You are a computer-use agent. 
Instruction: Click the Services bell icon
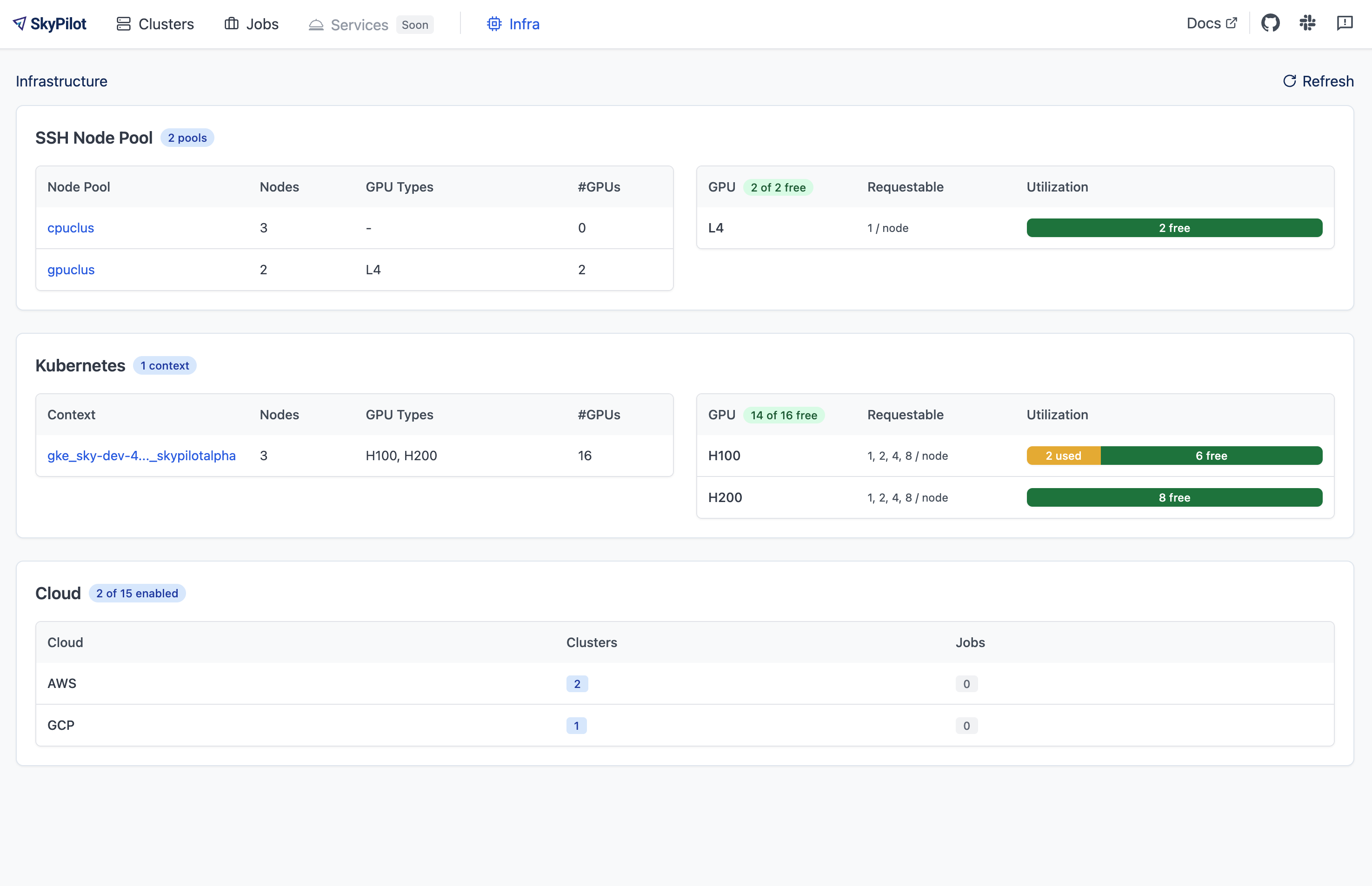point(316,25)
